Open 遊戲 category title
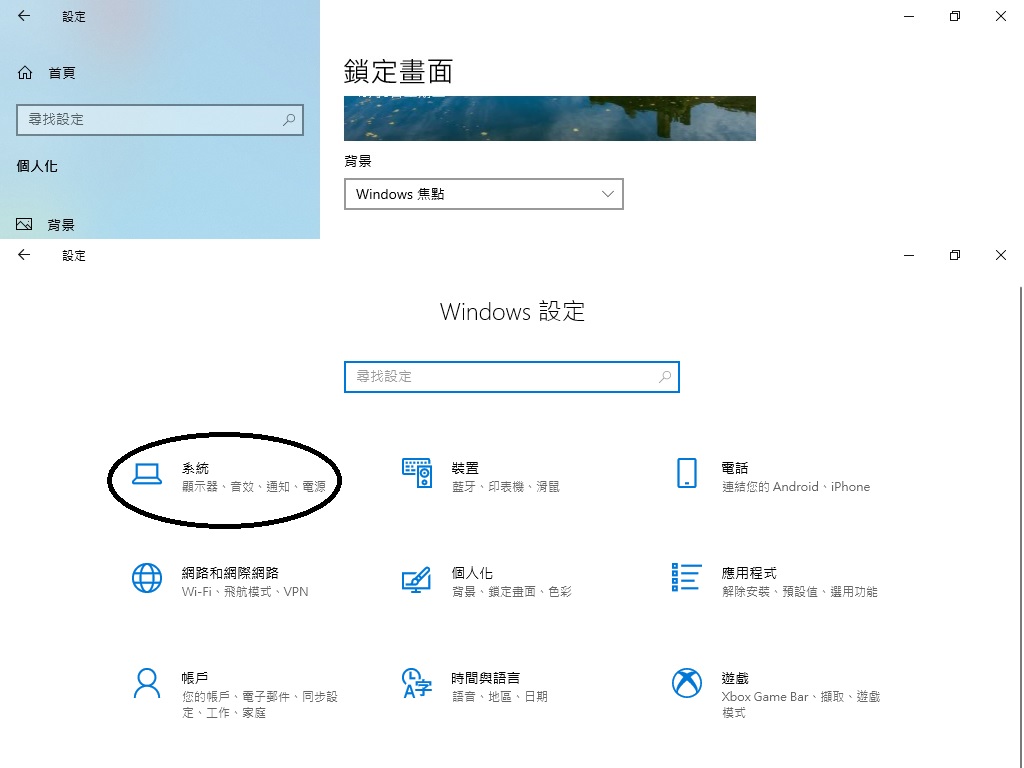 pyautogui.click(x=735, y=678)
